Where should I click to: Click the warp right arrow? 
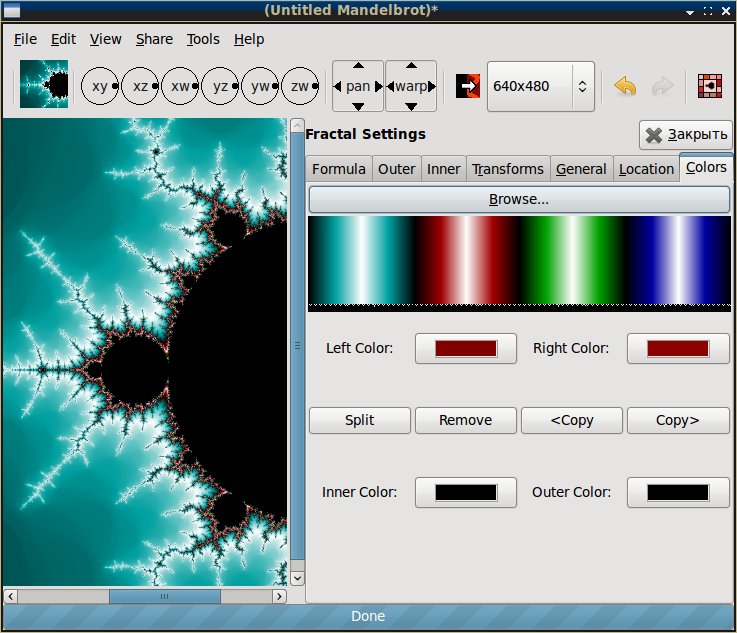(x=432, y=86)
